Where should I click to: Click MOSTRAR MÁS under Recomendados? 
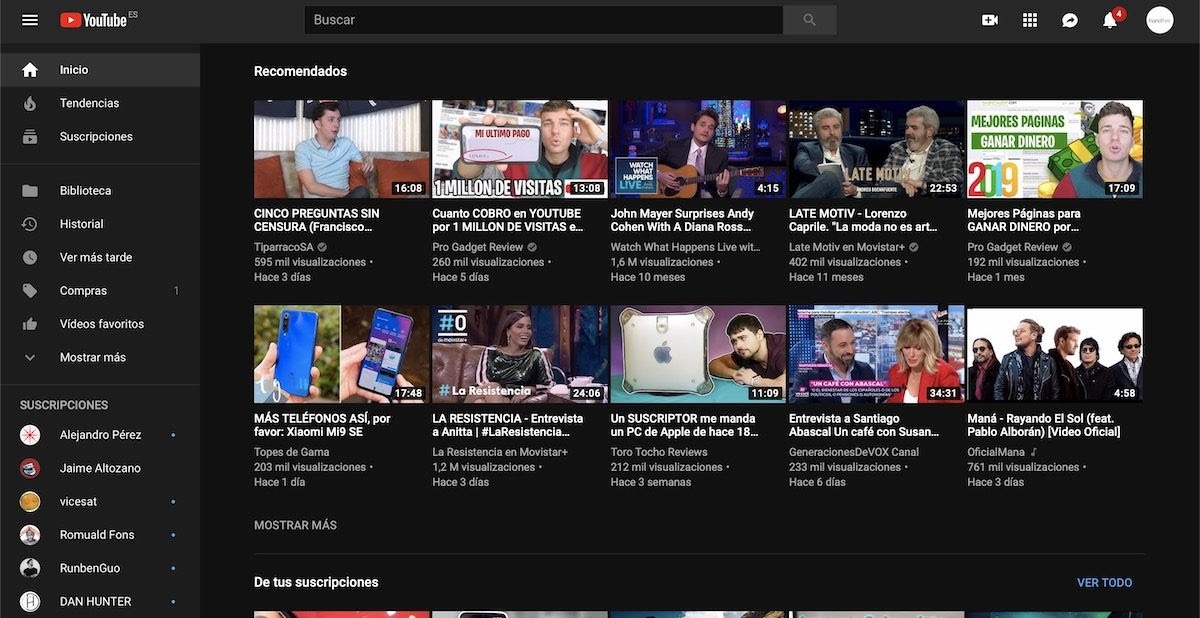pyautogui.click(x=295, y=525)
